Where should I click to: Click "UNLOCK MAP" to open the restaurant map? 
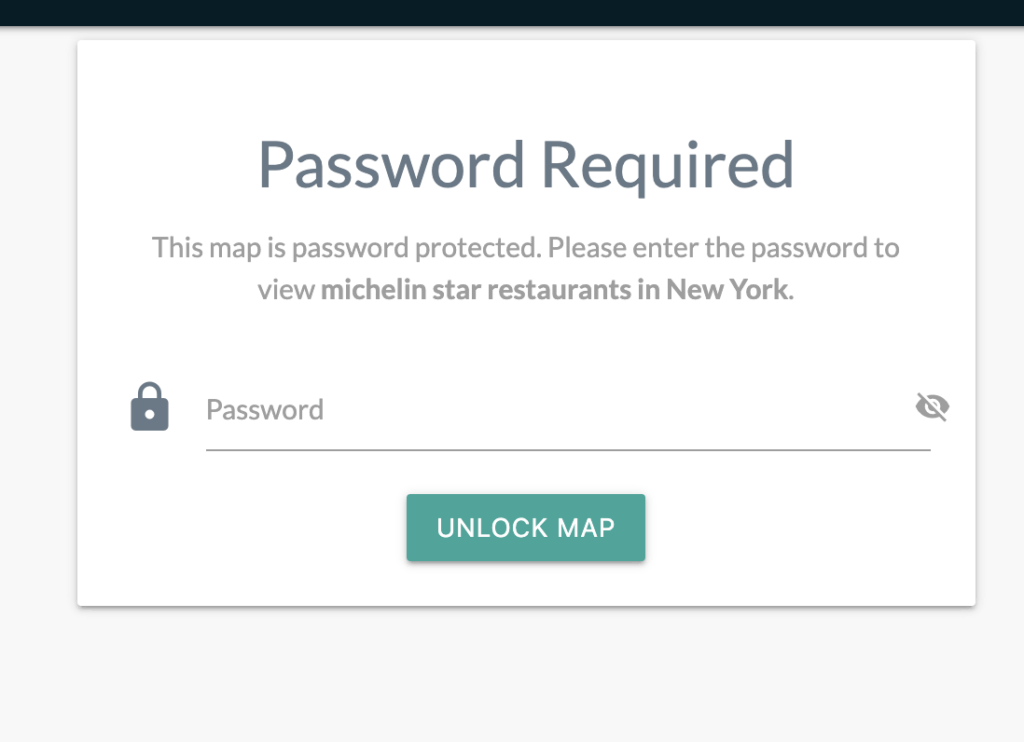click(x=525, y=527)
